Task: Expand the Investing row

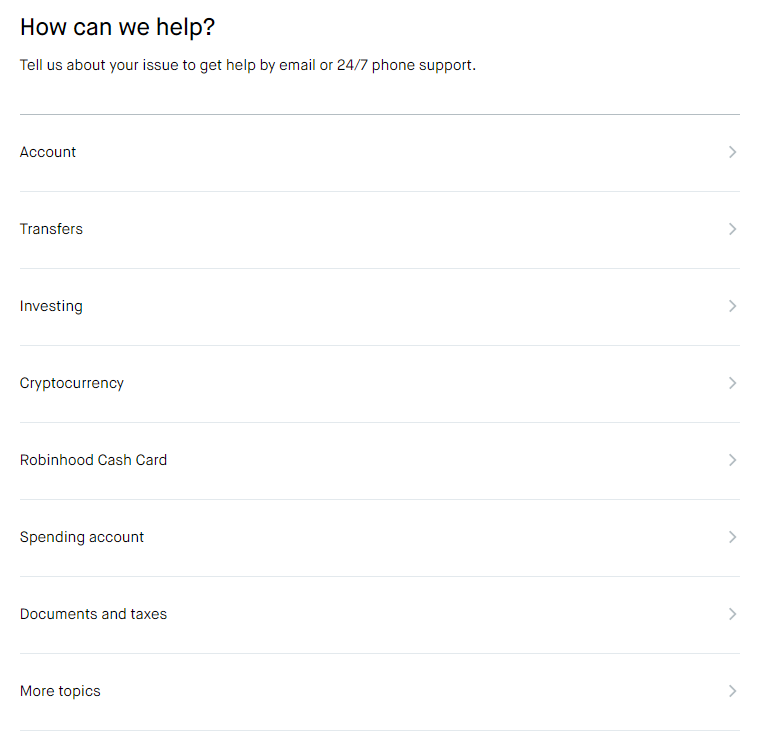Action: click(x=380, y=306)
